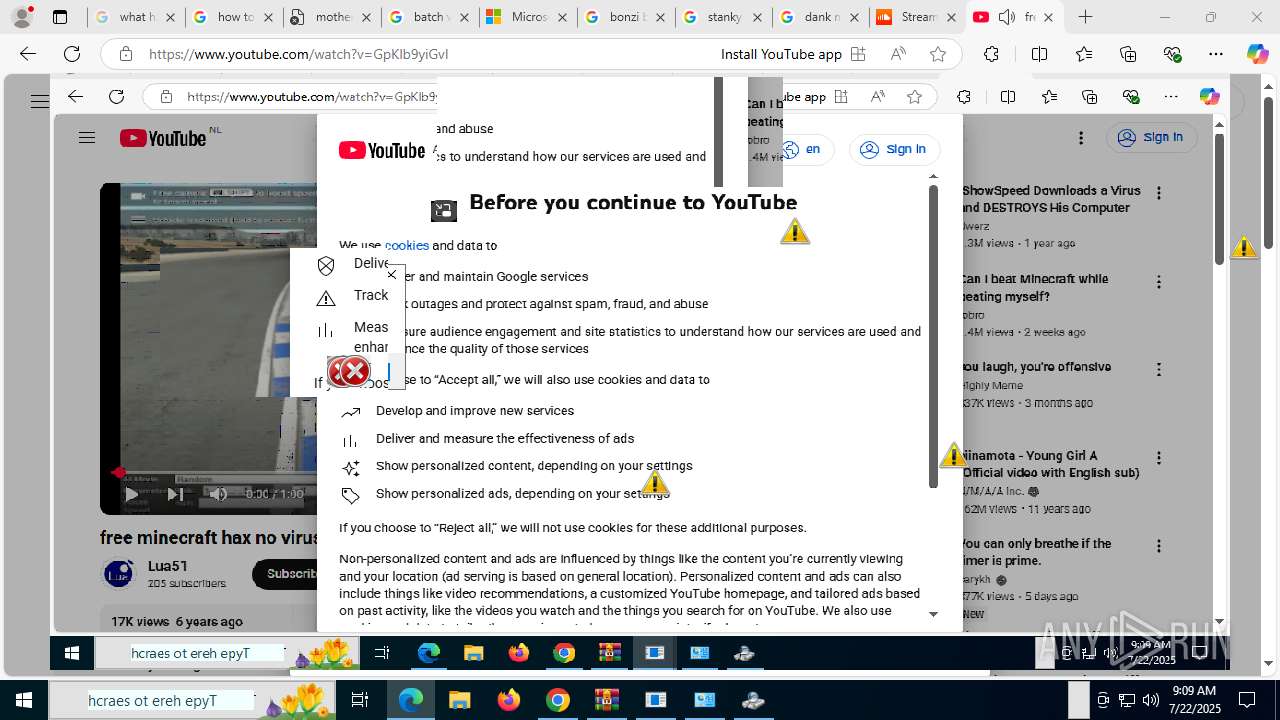Open the Edge profile avatar
The image size is (1280, 720).
(22, 17)
